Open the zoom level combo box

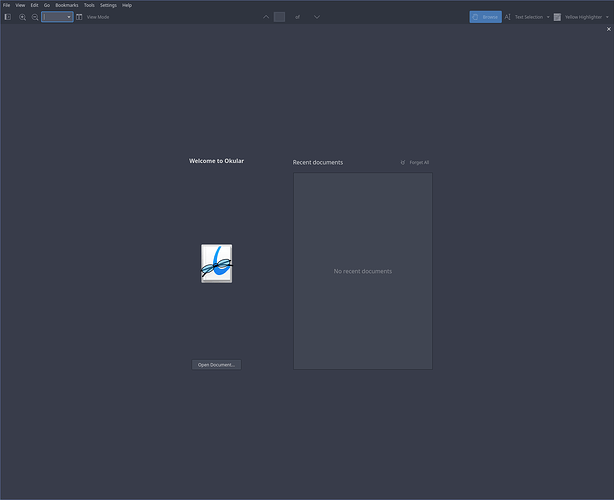click(57, 17)
